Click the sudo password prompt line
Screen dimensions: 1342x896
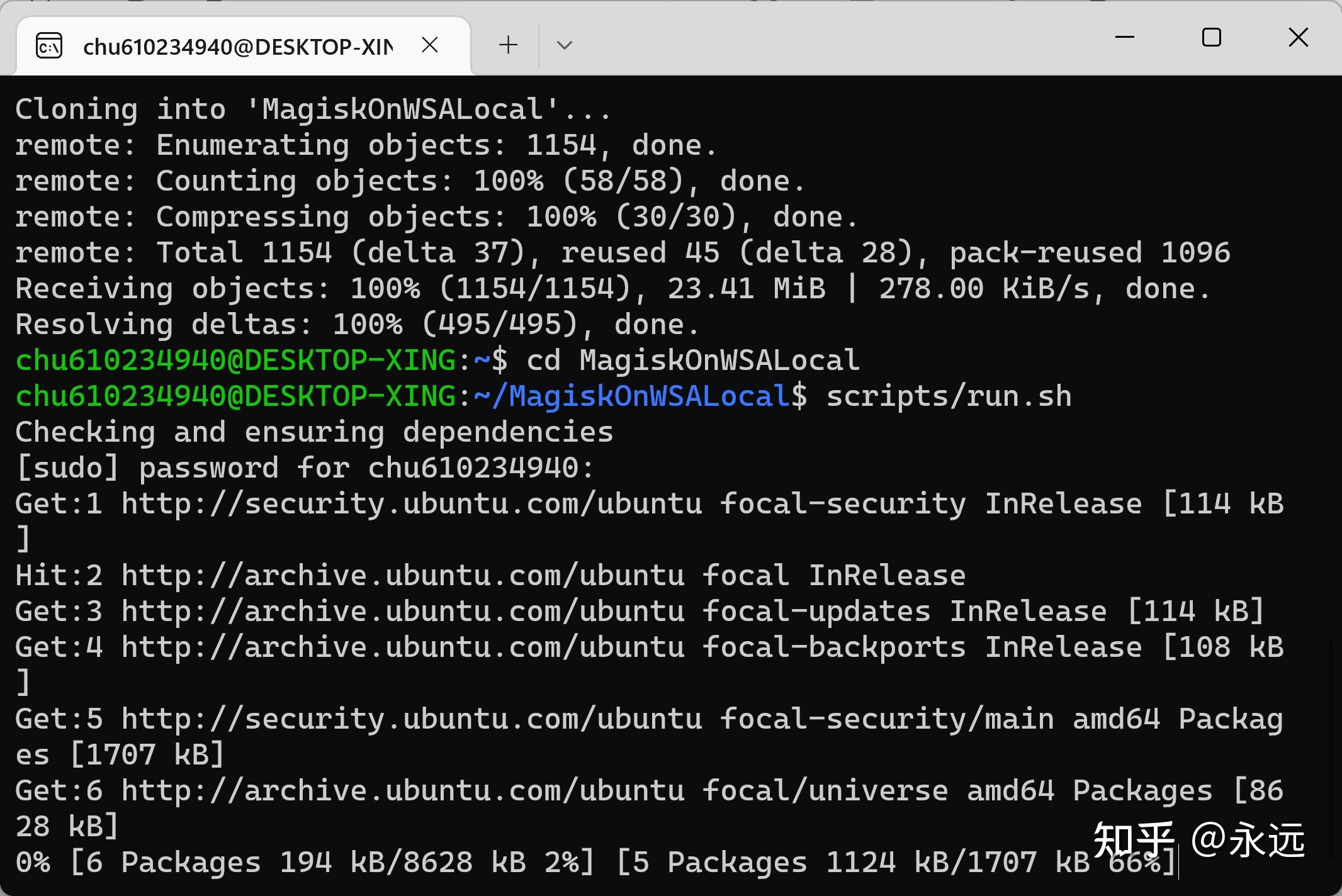(x=304, y=468)
